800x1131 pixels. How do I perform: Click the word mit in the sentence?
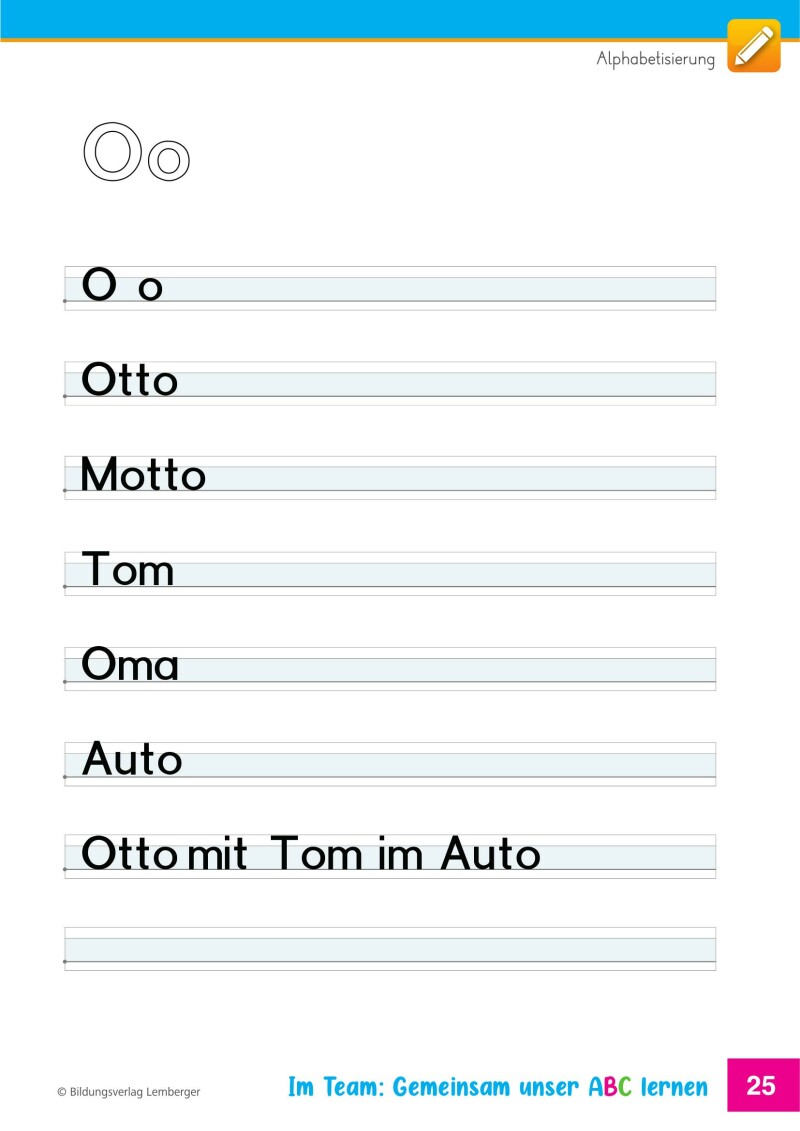[218, 854]
